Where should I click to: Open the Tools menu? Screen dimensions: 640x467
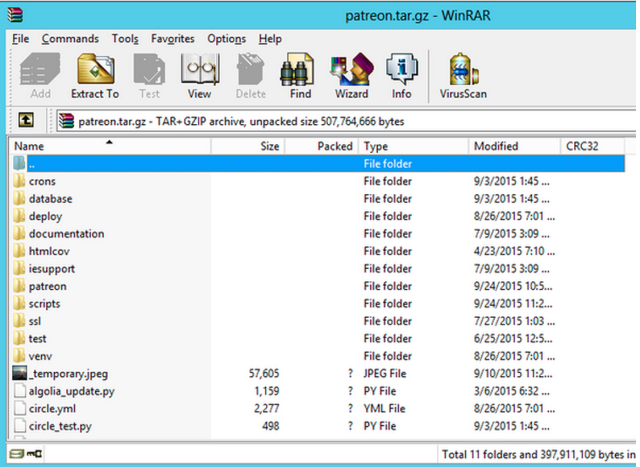[125, 39]
